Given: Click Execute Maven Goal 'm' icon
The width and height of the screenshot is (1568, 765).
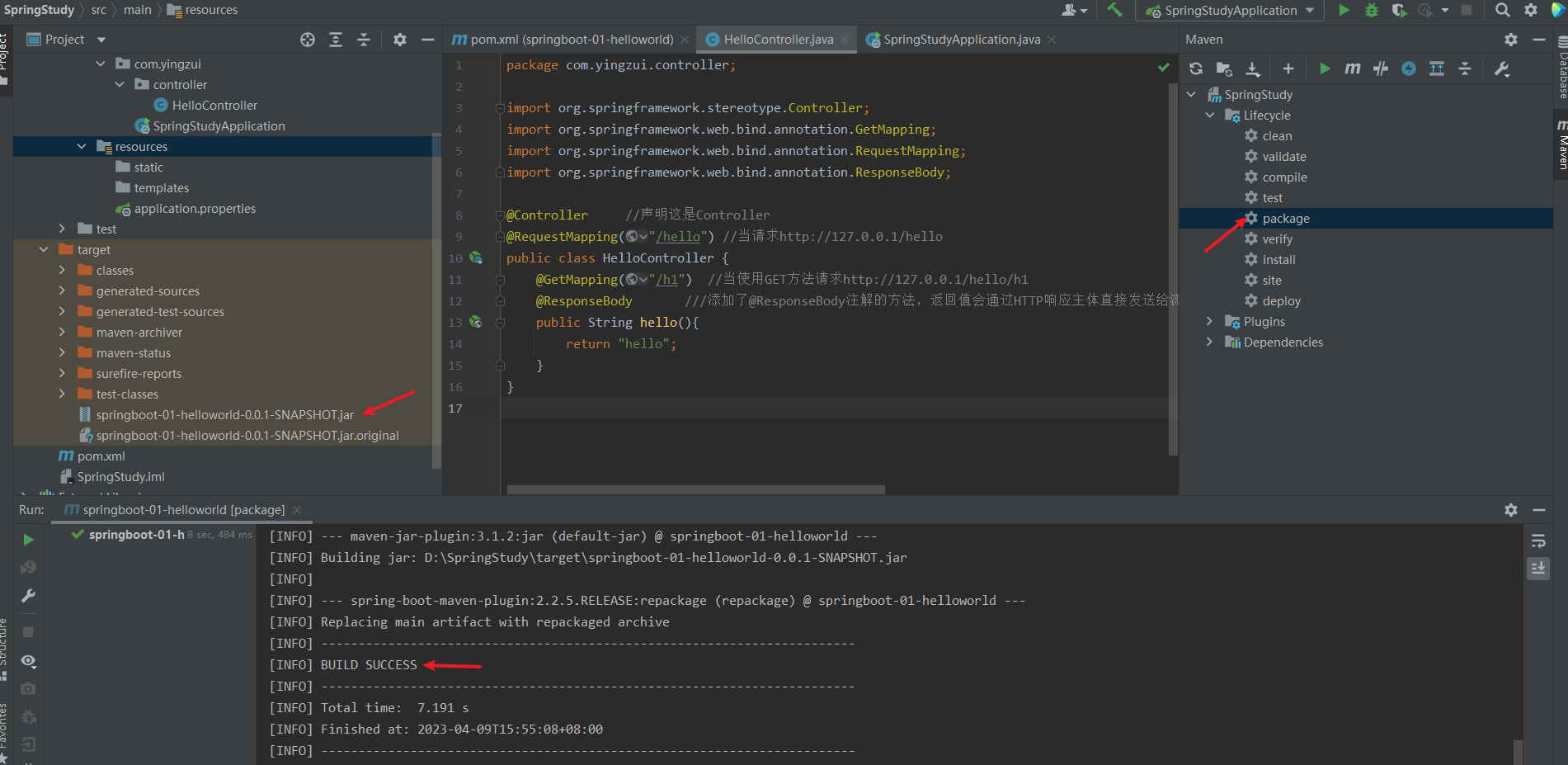Looking at the screenshot, I should click(1353, 69).
